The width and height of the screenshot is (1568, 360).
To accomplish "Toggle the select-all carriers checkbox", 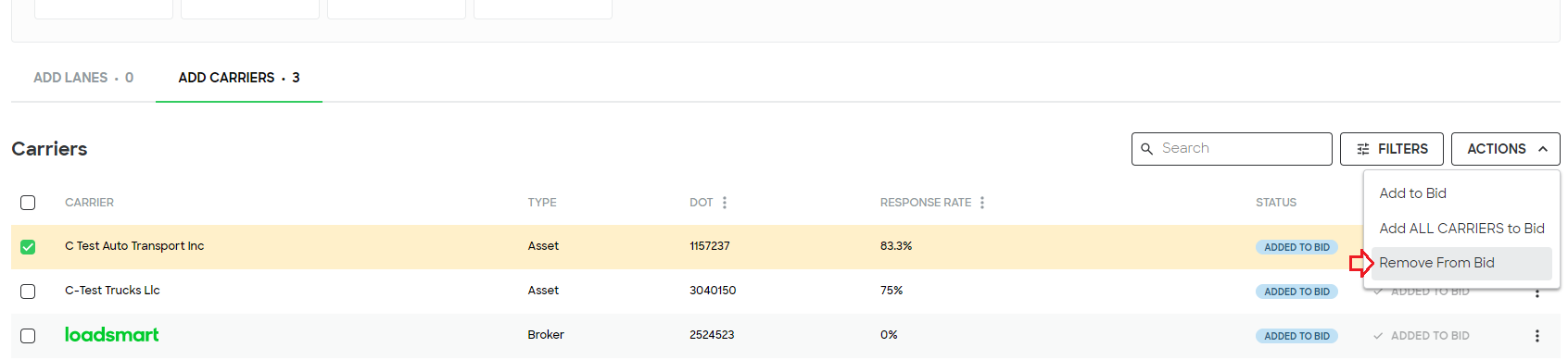I will tap(28, 203).
